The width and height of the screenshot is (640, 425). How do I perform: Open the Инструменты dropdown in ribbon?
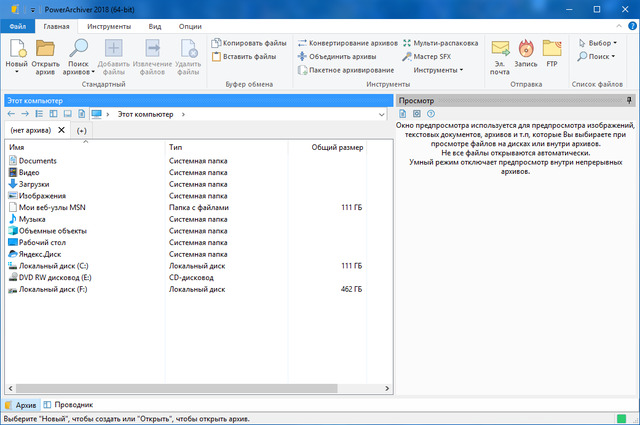(437, 71)
